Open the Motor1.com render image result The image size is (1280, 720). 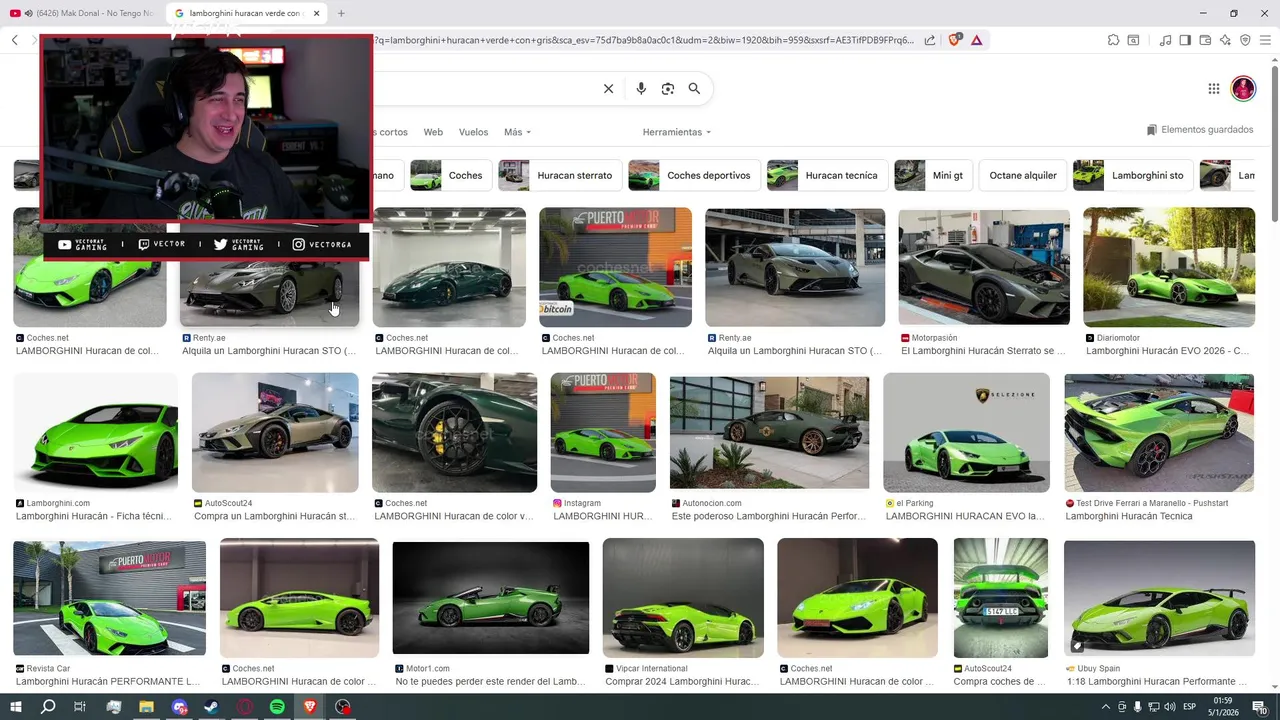pyautogui.click(x=491, y=598)
